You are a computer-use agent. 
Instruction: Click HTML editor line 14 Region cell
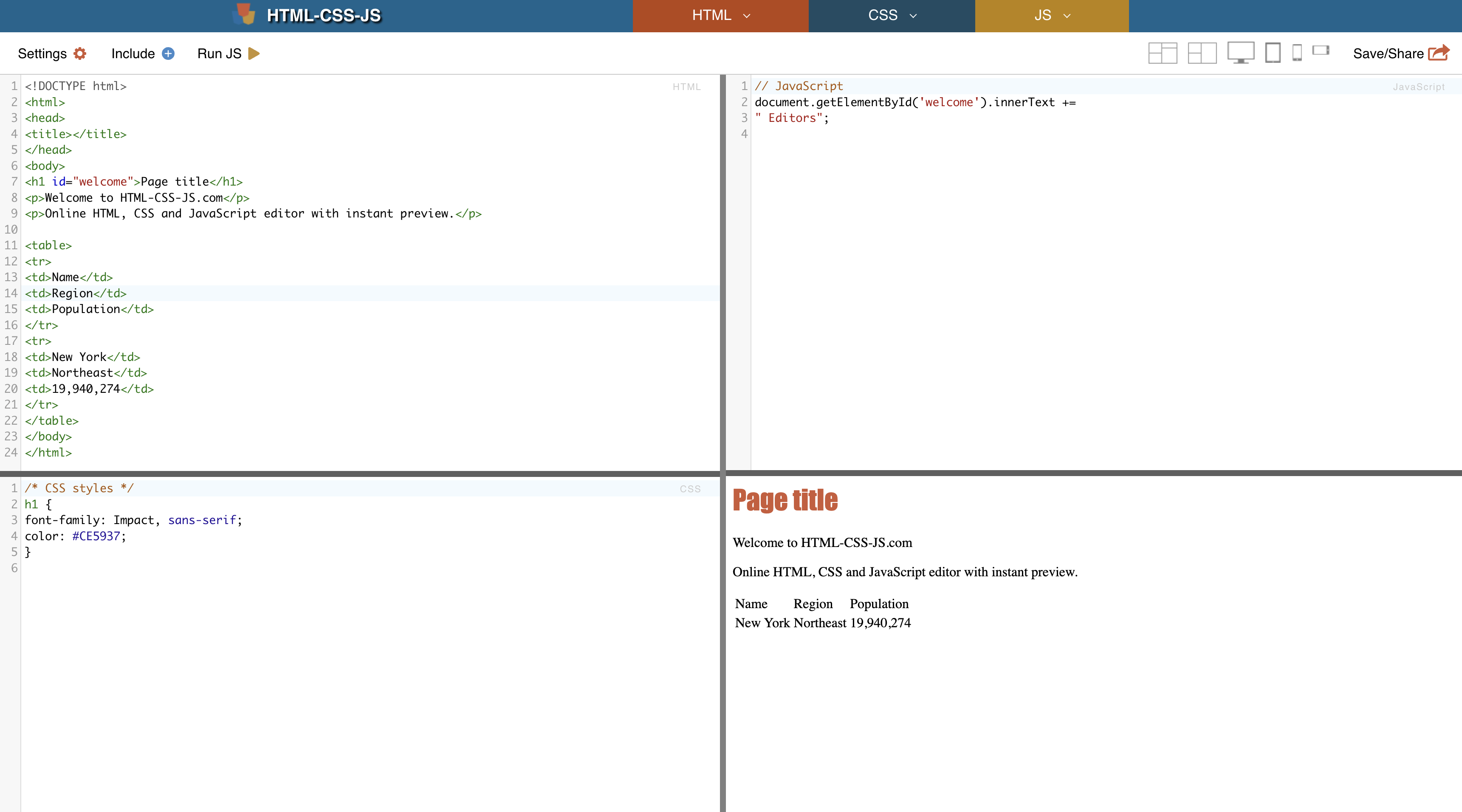(x=72, y=293)
